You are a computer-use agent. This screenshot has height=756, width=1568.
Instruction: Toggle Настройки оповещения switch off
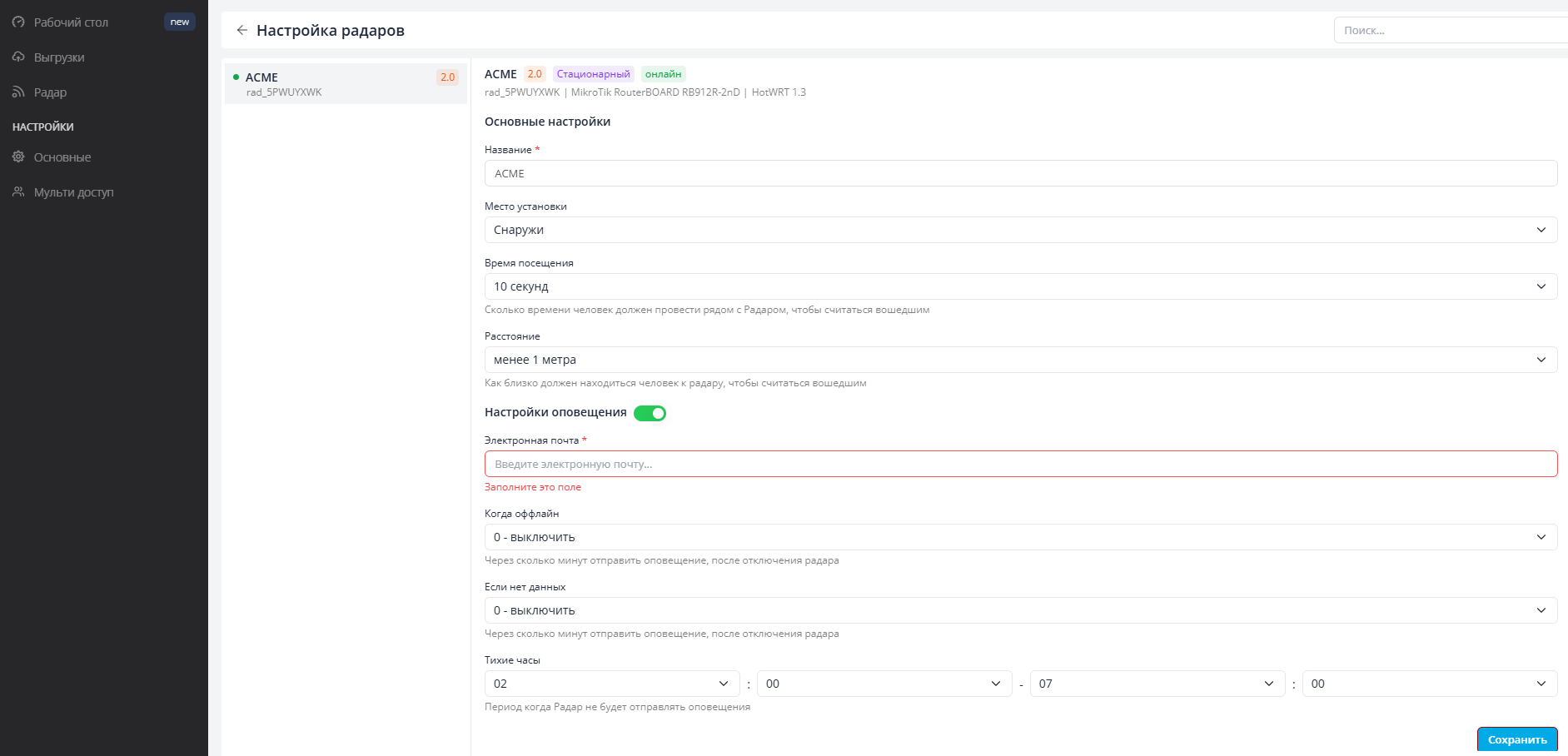coord(650,413)
